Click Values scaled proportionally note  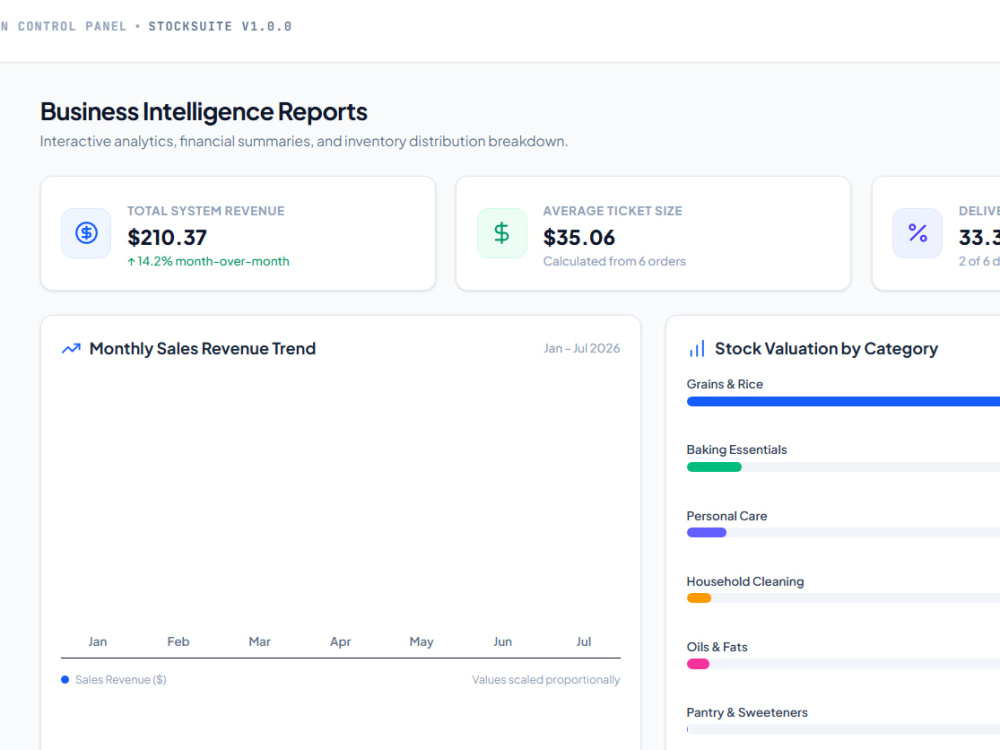546,680
